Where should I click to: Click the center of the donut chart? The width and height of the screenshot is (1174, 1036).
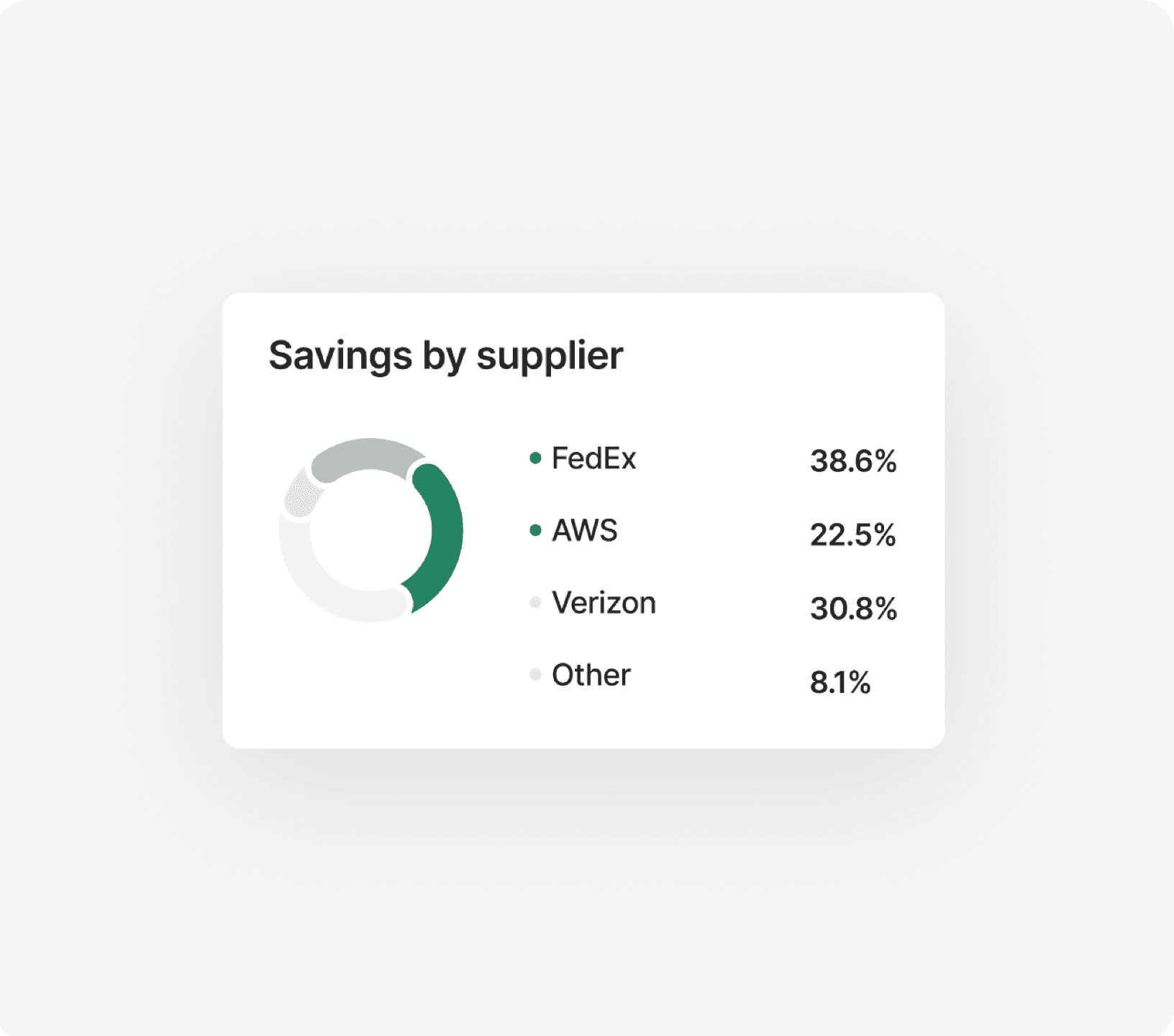click(x=370, y=530)
